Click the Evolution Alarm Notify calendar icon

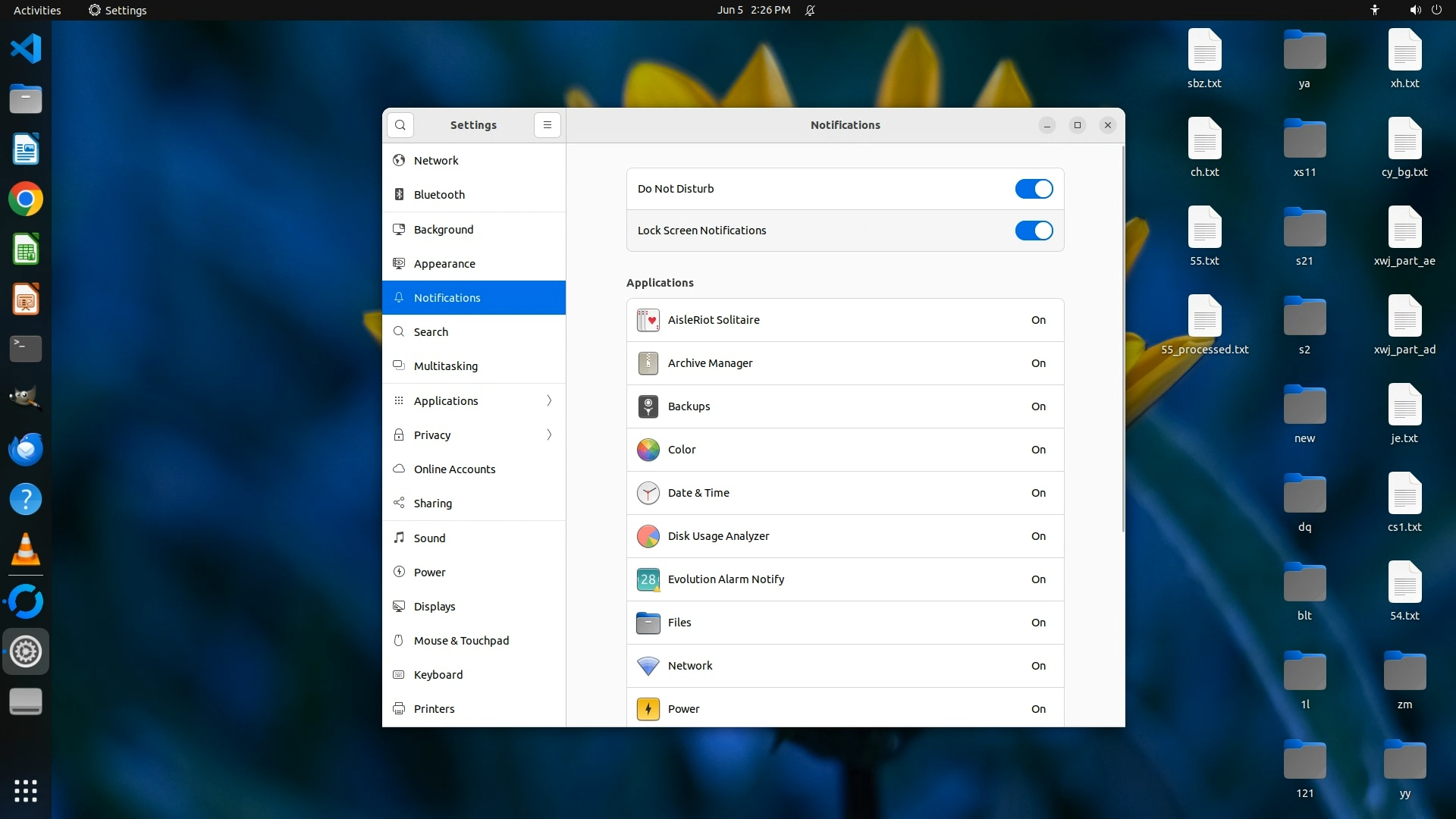pos(648,579)
